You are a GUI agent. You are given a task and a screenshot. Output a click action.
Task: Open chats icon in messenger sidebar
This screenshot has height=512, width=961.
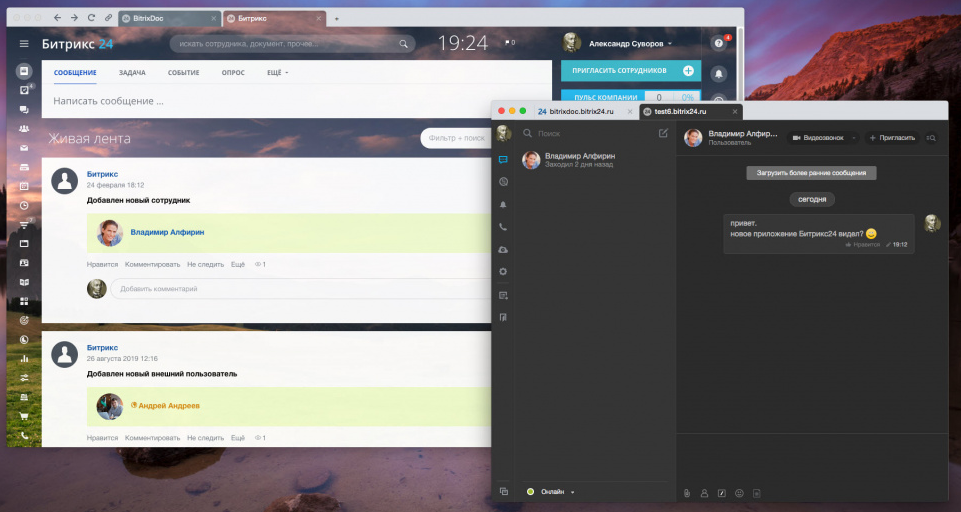pos(503,159)
